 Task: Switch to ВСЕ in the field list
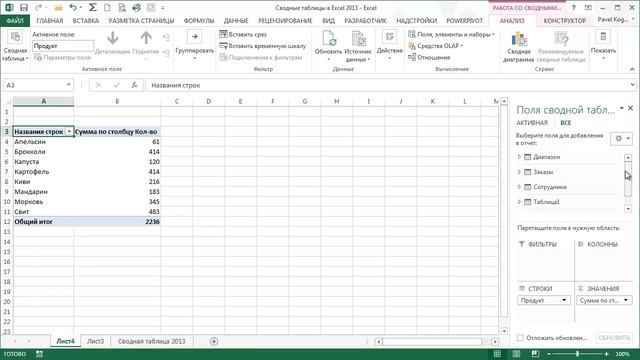pyautogui.click(x=566, y=123)
